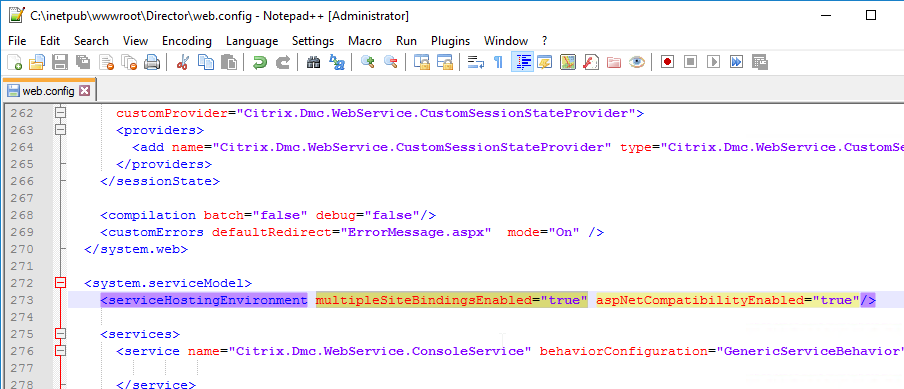Collapse the services fold on line 275
The image size is (904, 389).
point(61,334)
